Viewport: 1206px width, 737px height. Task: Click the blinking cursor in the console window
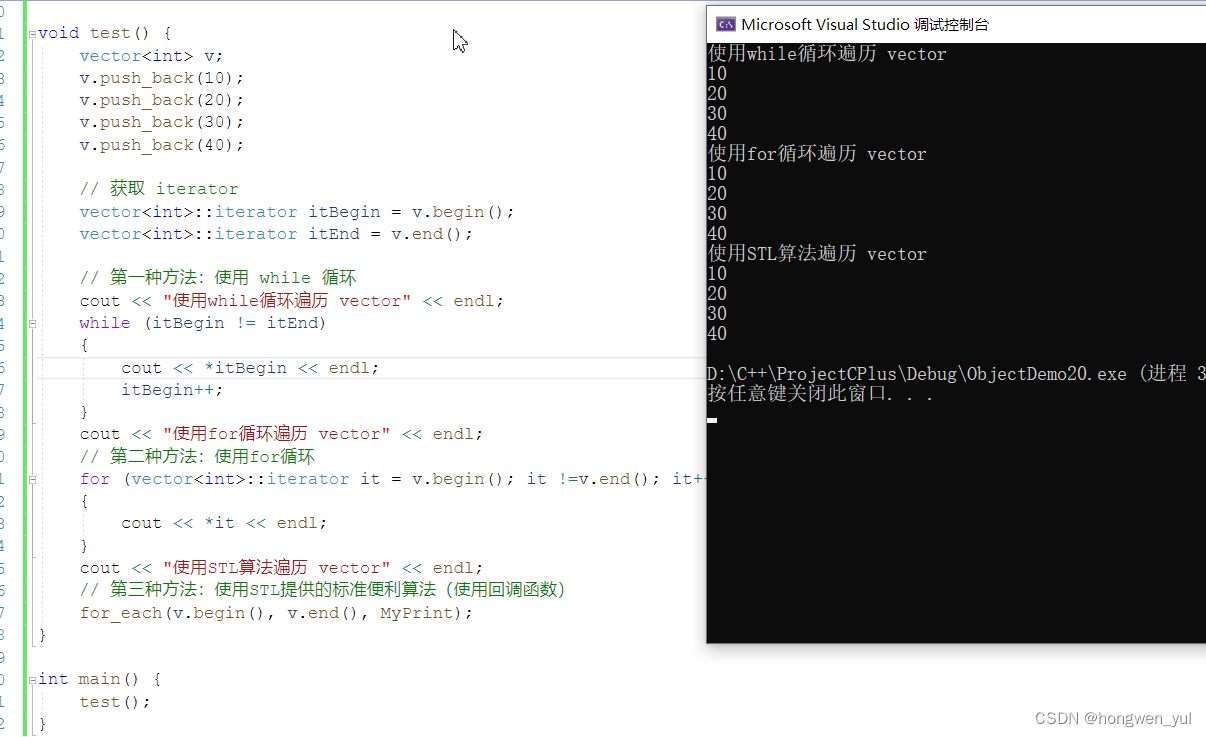(x=711, y=420)
